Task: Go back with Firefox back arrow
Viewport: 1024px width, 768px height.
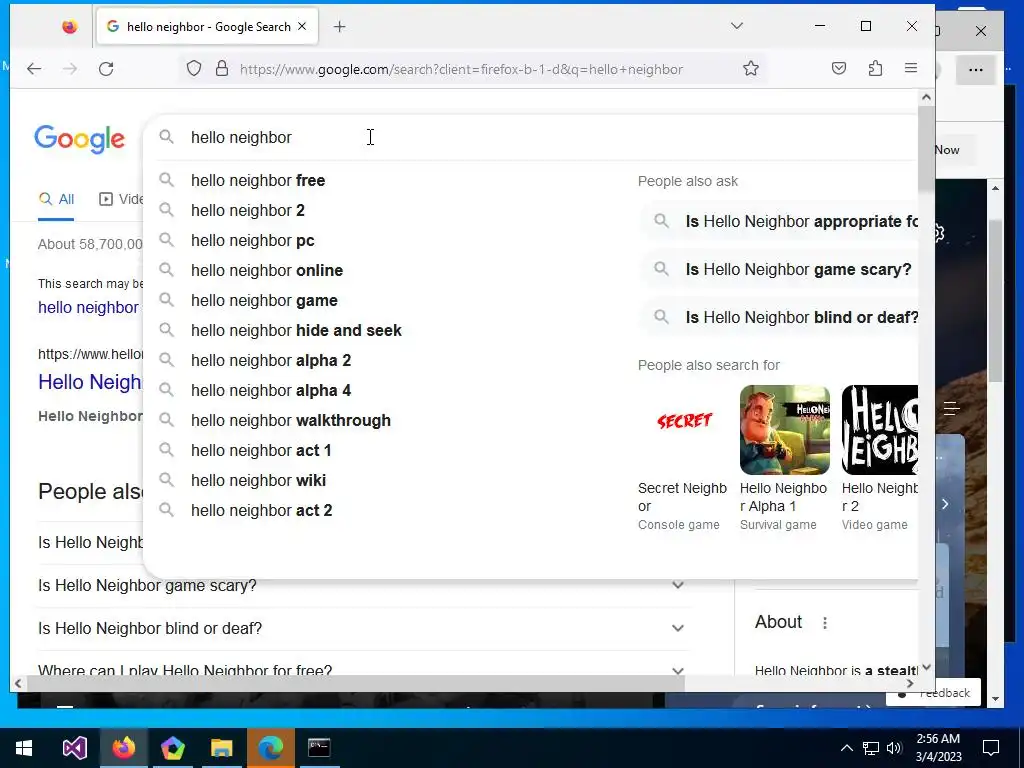Action: [x=34, y=69]
